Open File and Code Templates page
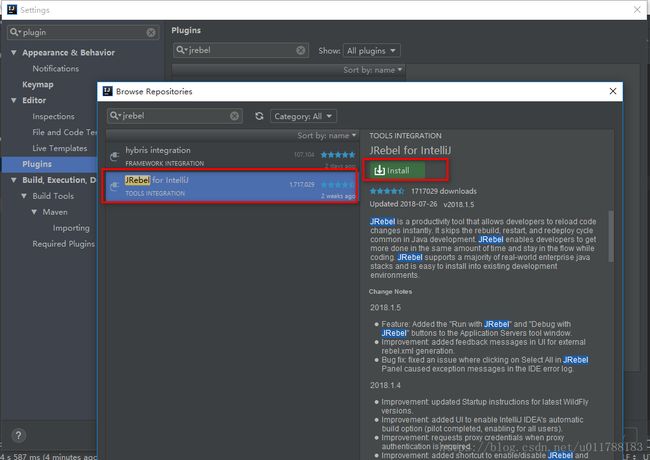 pyautogui.click(x=64, y=132)
